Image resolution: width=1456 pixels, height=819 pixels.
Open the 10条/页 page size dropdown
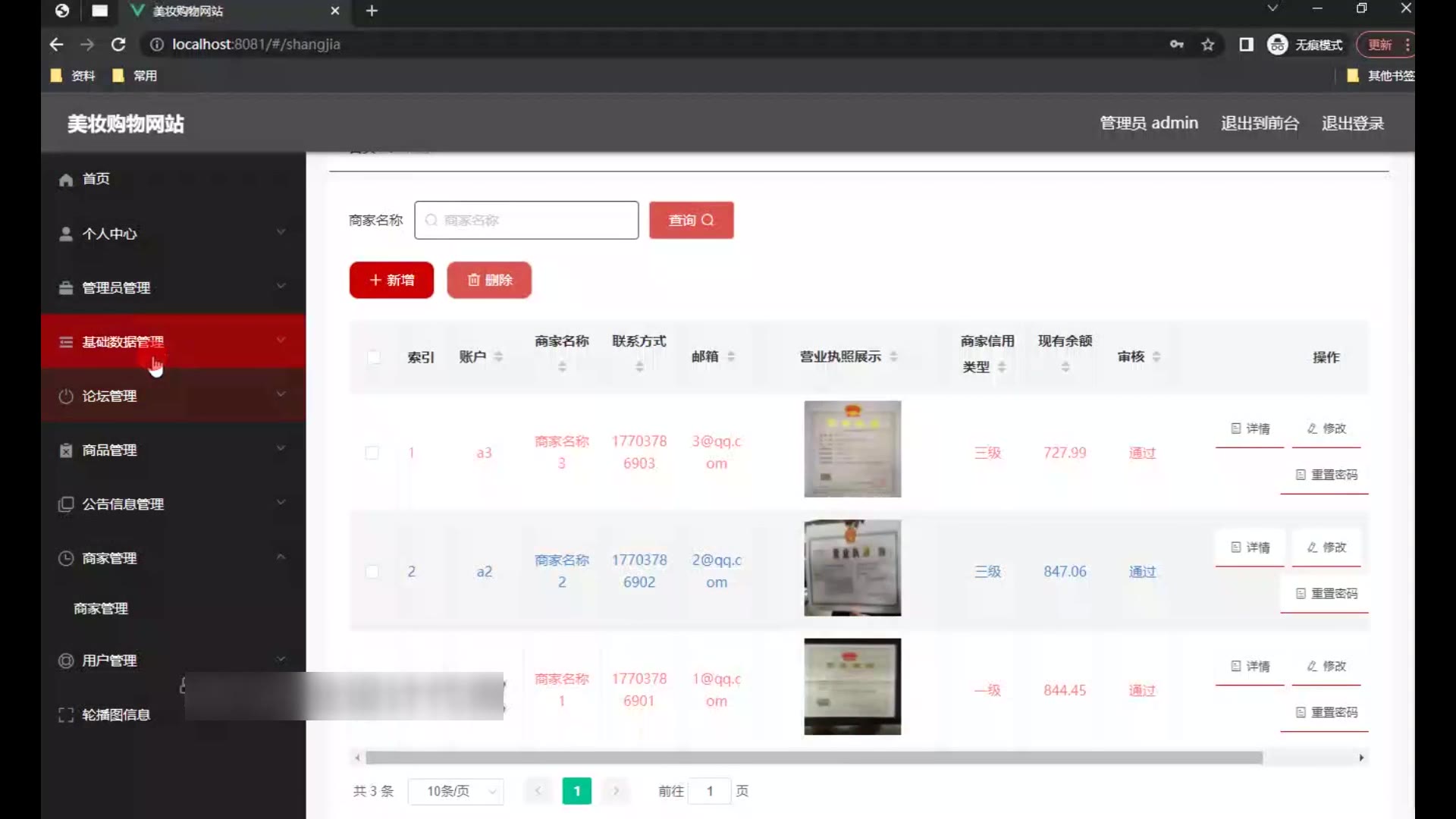tap(456, 792)
